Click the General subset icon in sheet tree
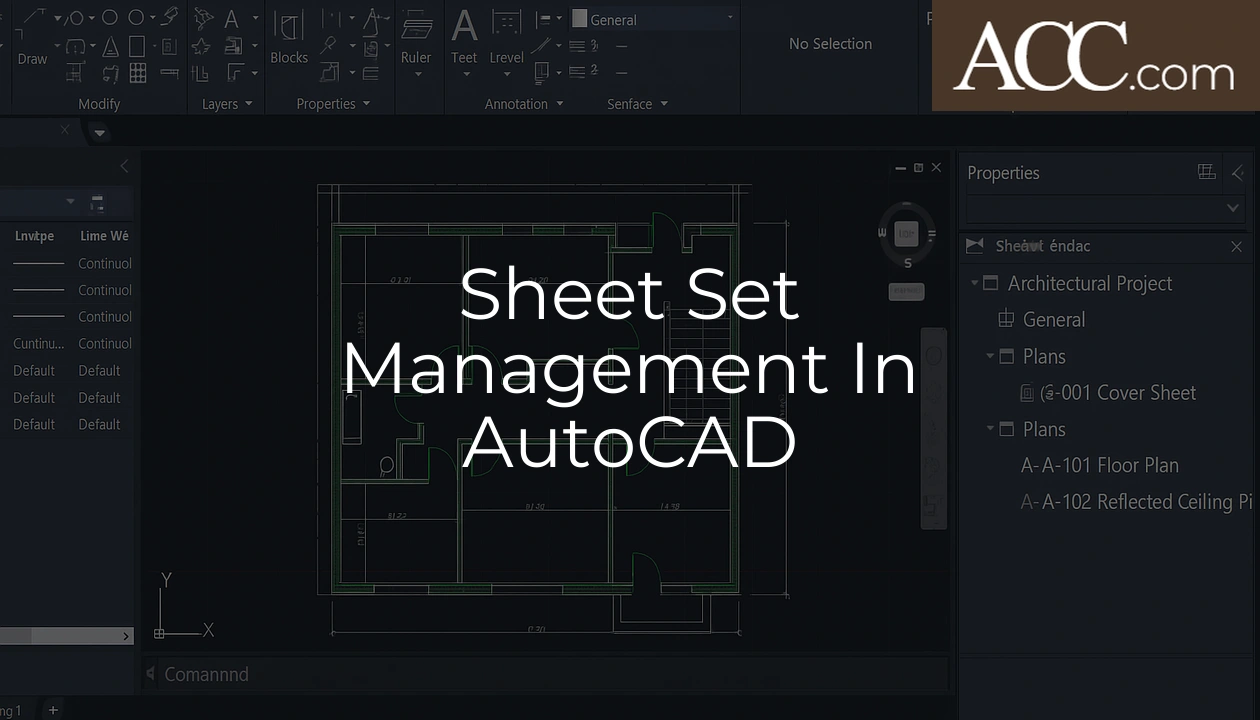1260x720 pixels. (1006, 320)
